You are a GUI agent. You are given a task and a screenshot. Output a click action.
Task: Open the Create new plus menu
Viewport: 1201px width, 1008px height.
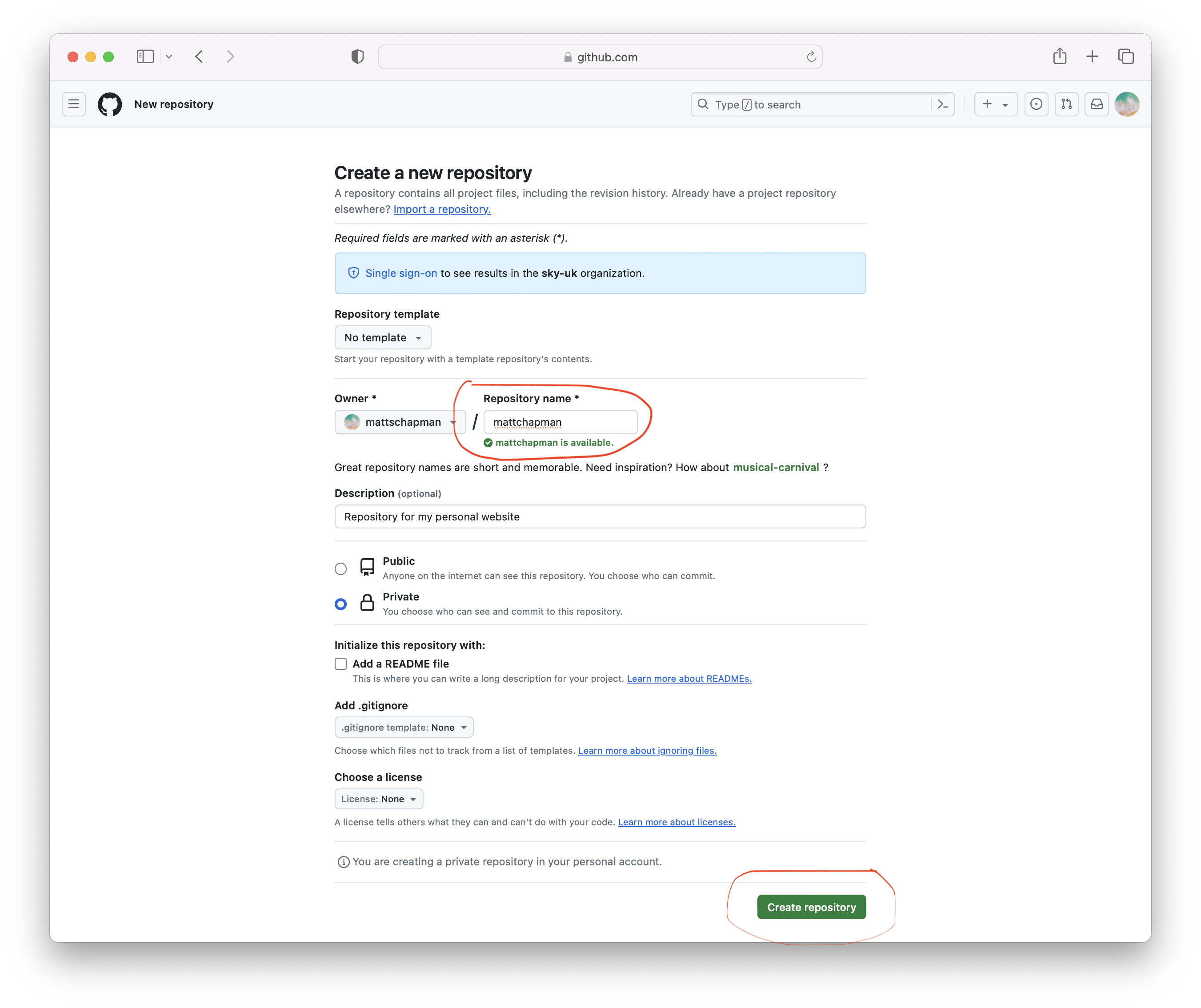pyautogui.click(x=995, y=104)
